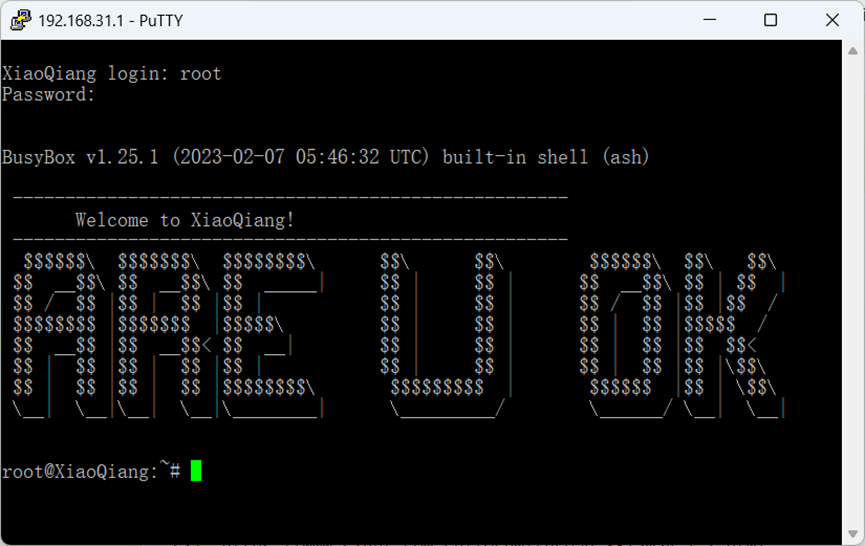Image resolution: width=865 pixels, height=546 pixels.
Task: Maximize the PuTTY terminal window
Action: click(771, 20)
